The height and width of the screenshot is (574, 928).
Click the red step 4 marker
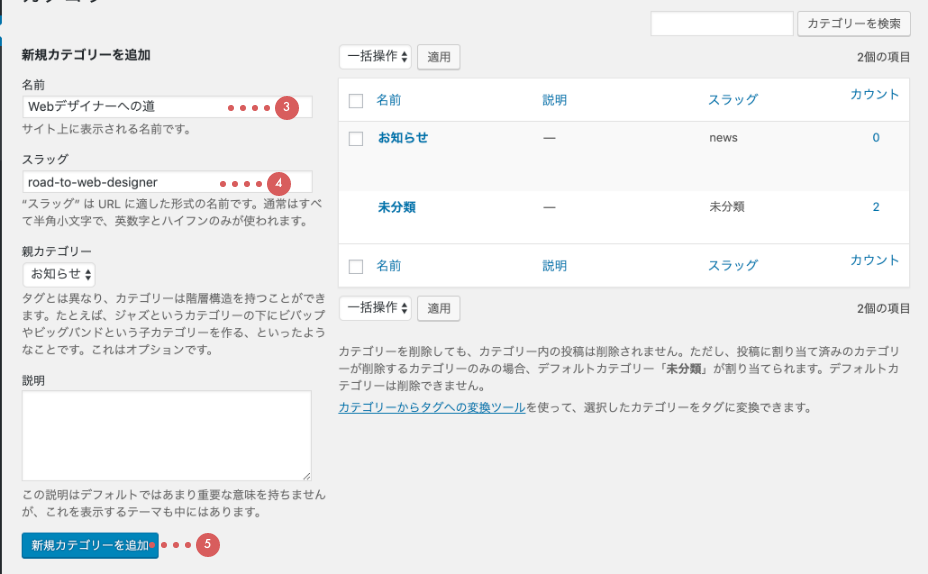278,183
